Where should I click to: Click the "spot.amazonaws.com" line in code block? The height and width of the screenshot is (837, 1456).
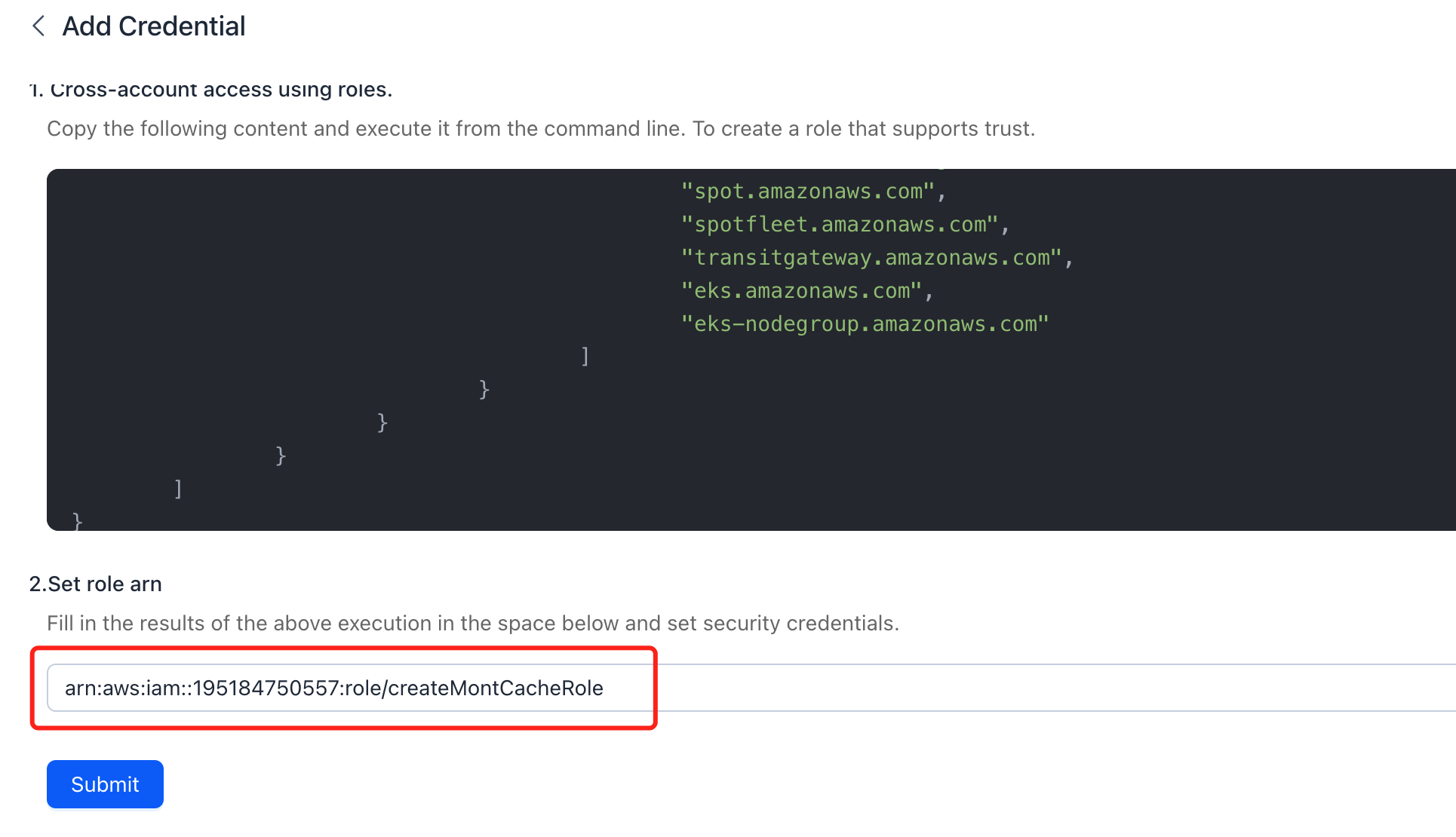[x=813, y=192]
